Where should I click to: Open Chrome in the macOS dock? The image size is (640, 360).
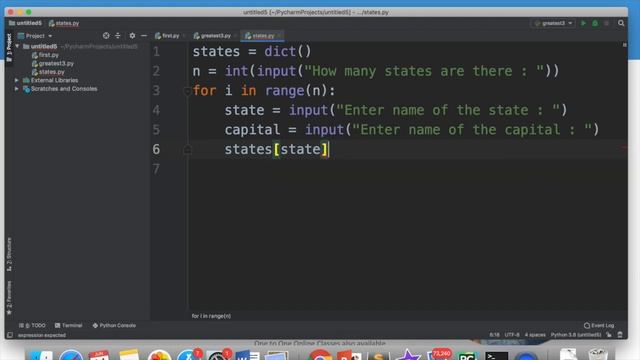[320, 355]
